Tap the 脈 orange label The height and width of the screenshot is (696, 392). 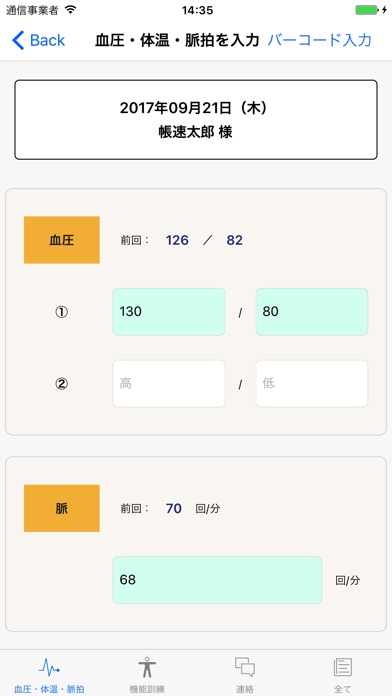[x=62, y=508]
